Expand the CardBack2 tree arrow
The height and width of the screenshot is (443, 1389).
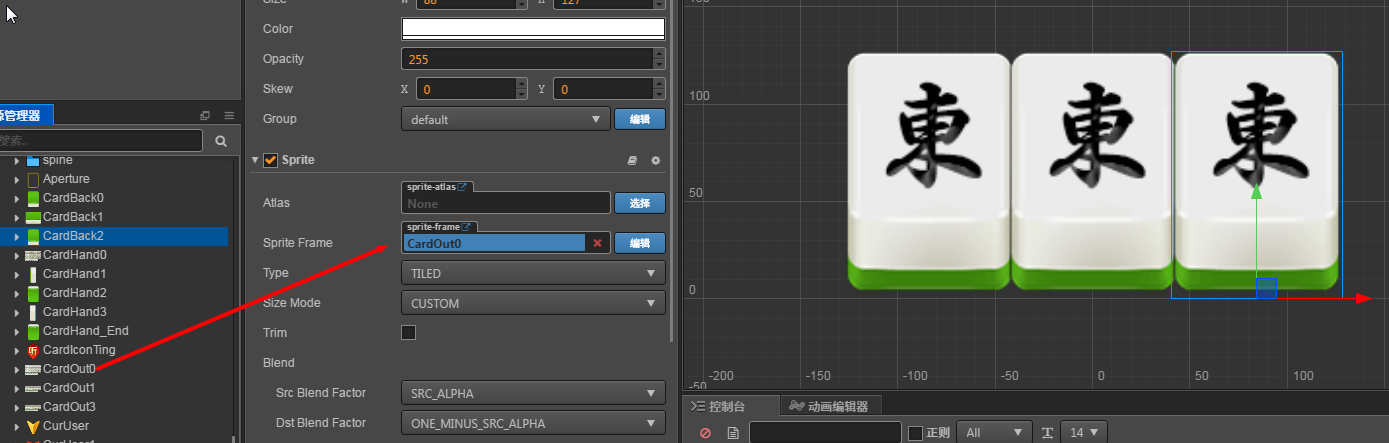point(17,236)
